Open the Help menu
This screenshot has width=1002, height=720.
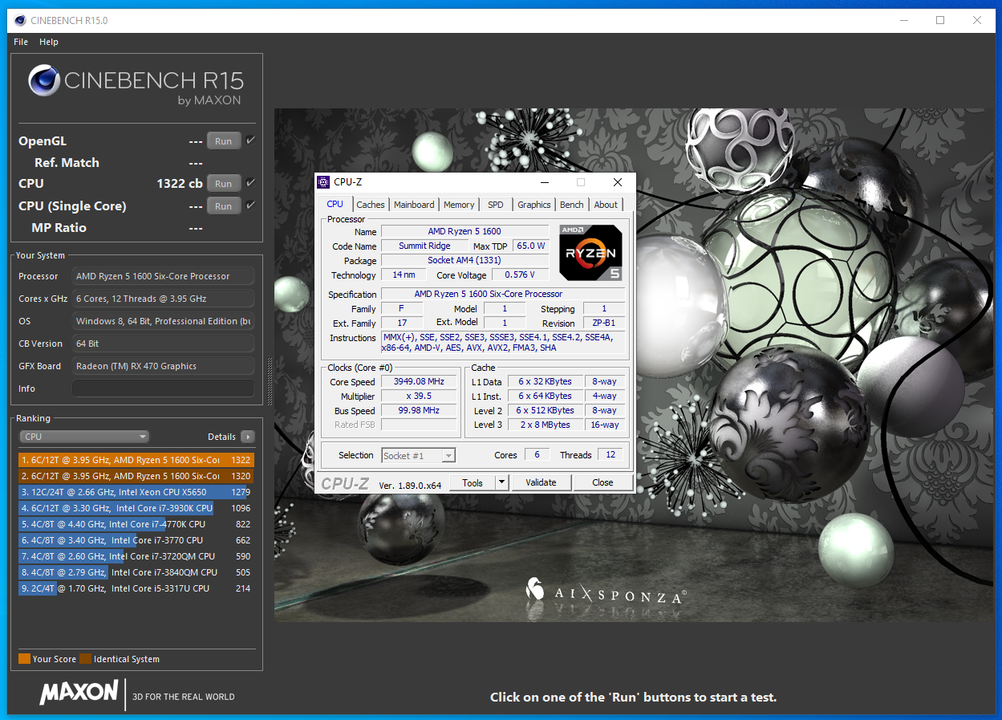point(49,42)
